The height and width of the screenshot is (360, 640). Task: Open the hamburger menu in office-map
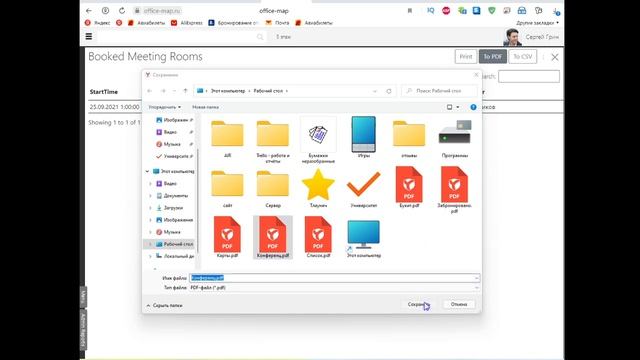(89, 36)
